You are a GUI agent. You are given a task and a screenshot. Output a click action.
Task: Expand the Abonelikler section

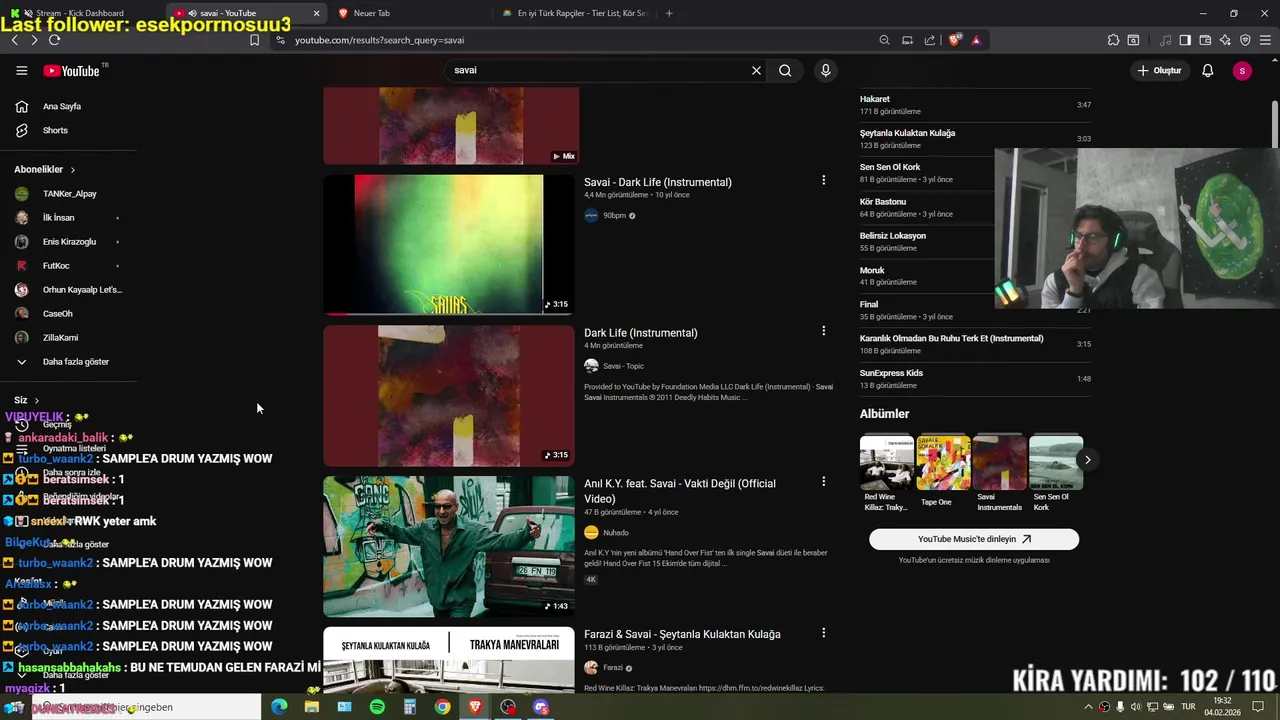coord(45,170)
